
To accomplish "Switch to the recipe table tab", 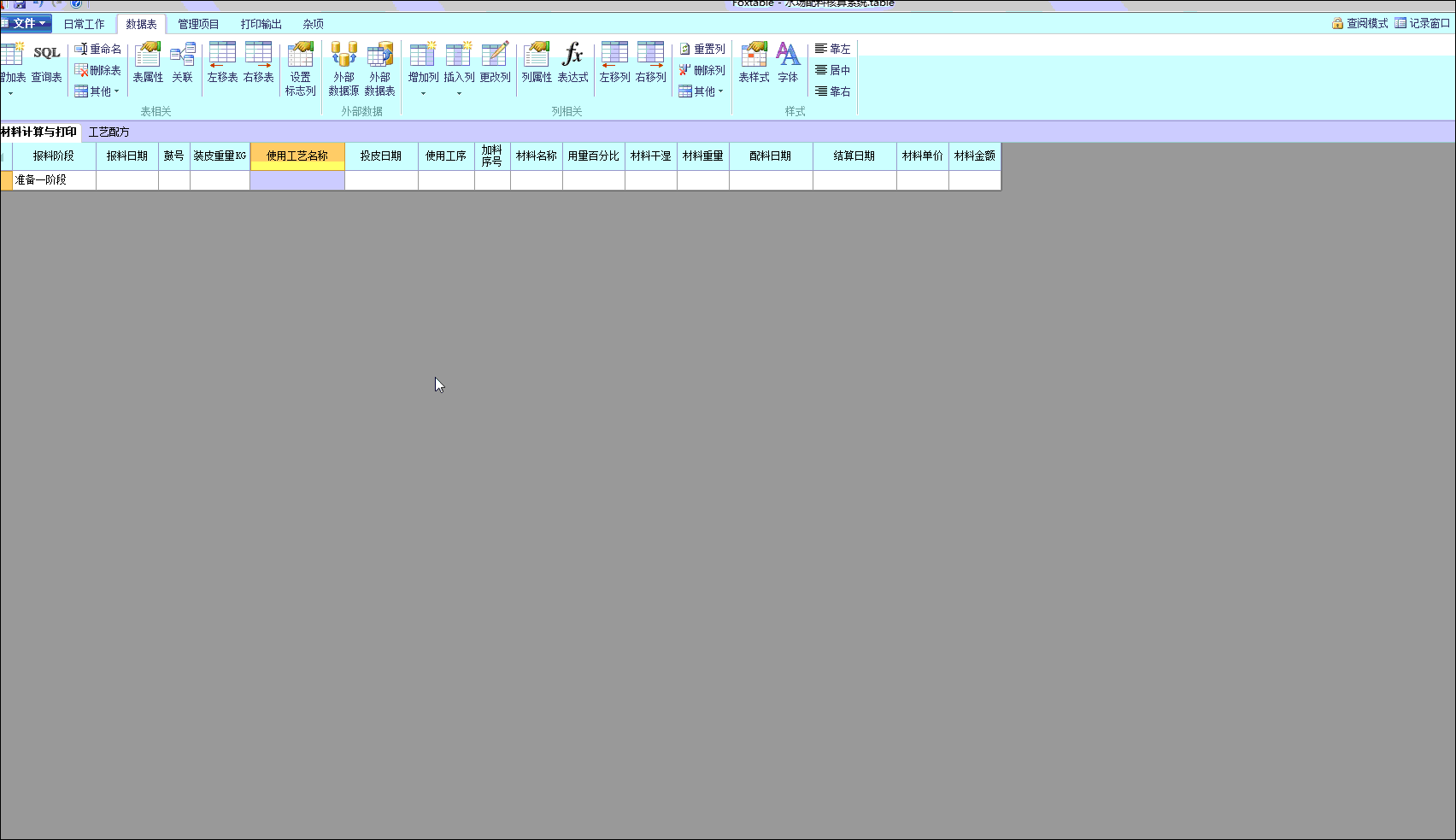I will click(109, 132).
